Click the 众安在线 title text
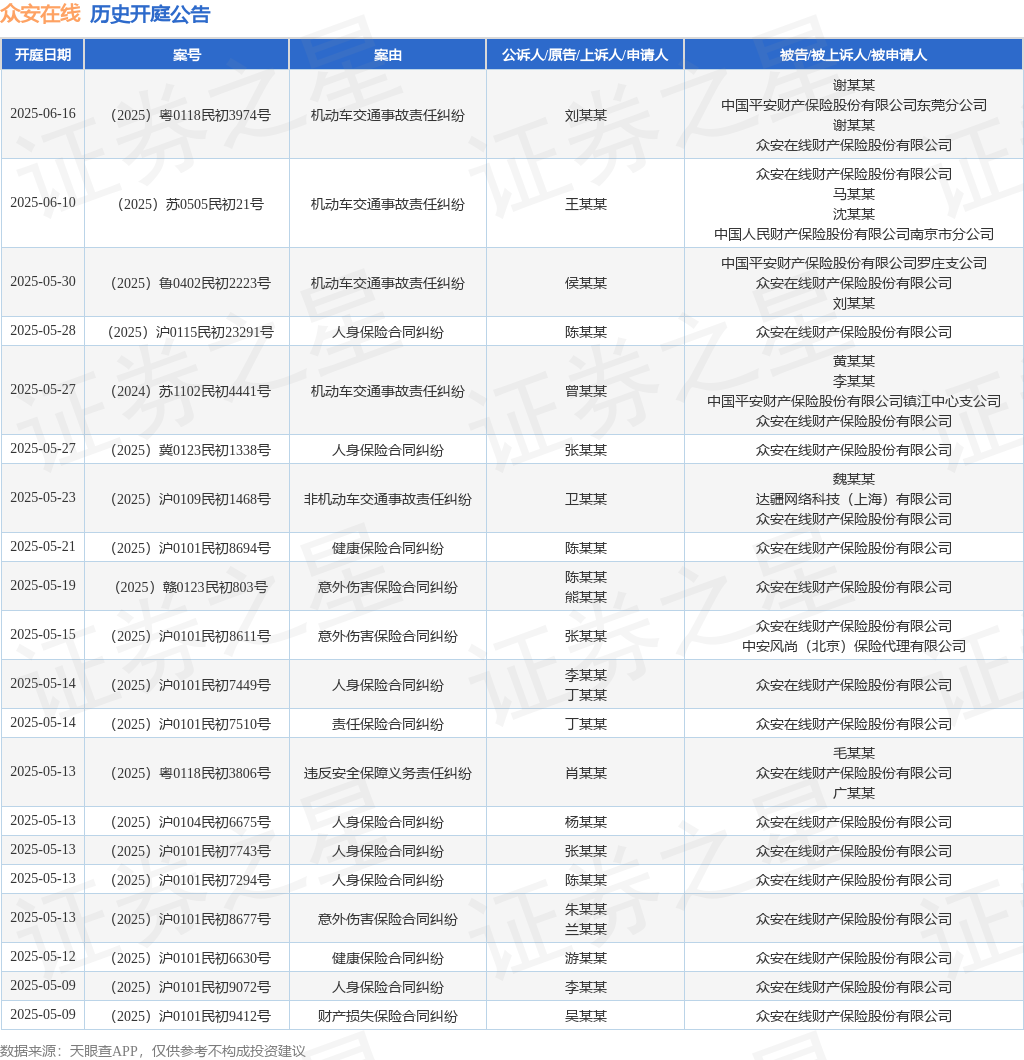 pos(41,14)
